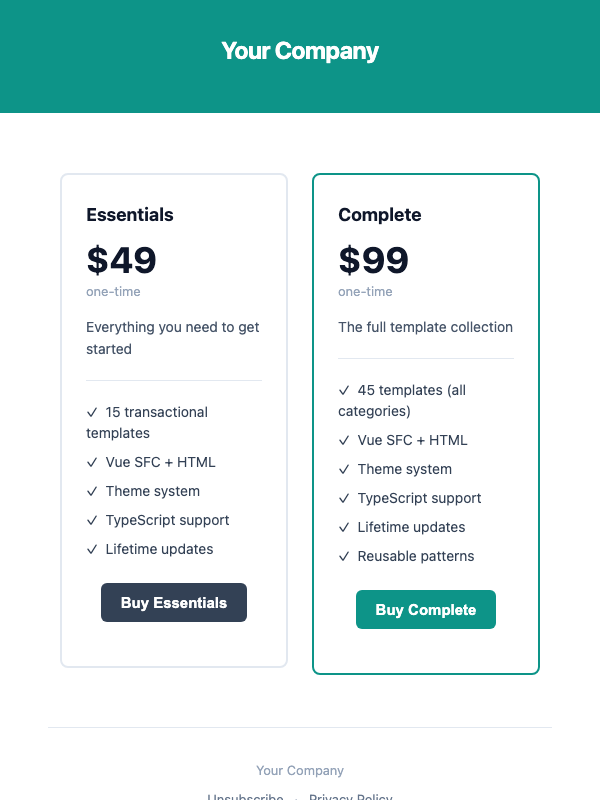Select the Complete plan title
The width and height of the screenshot is (600, 800).
(x=380, y=215)
